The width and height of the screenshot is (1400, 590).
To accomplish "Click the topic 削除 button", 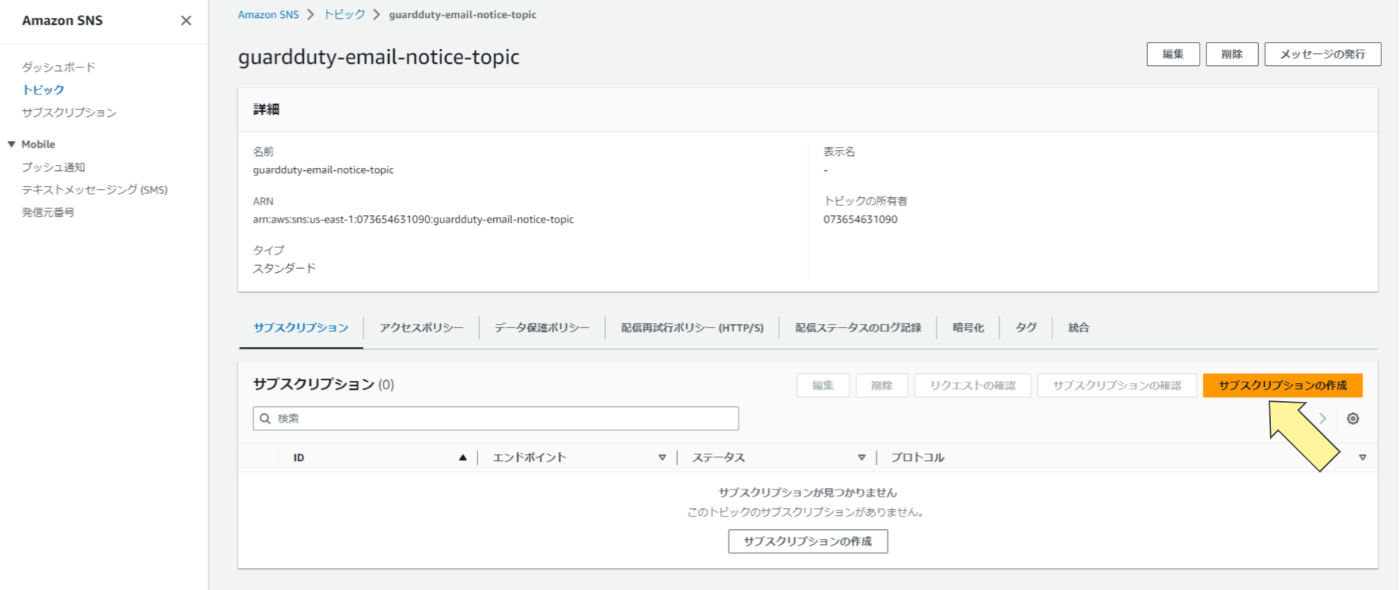I will (x=1232, y=55).
